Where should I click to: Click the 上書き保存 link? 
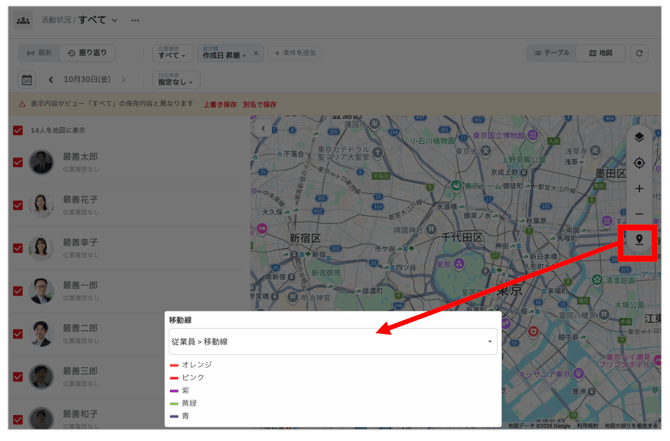tap(220, 104)
